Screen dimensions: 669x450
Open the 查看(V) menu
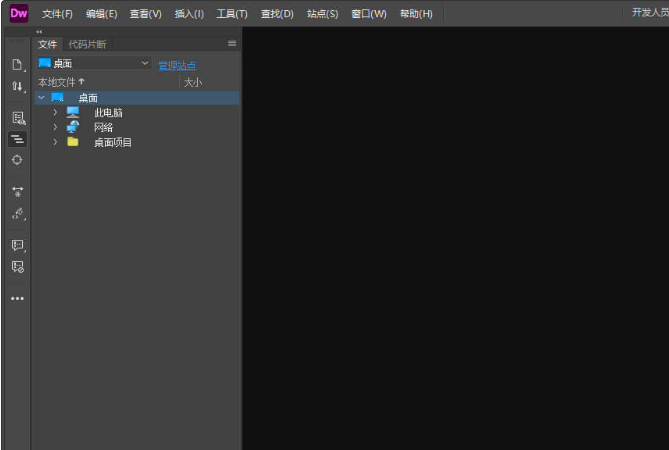point(146,14)
